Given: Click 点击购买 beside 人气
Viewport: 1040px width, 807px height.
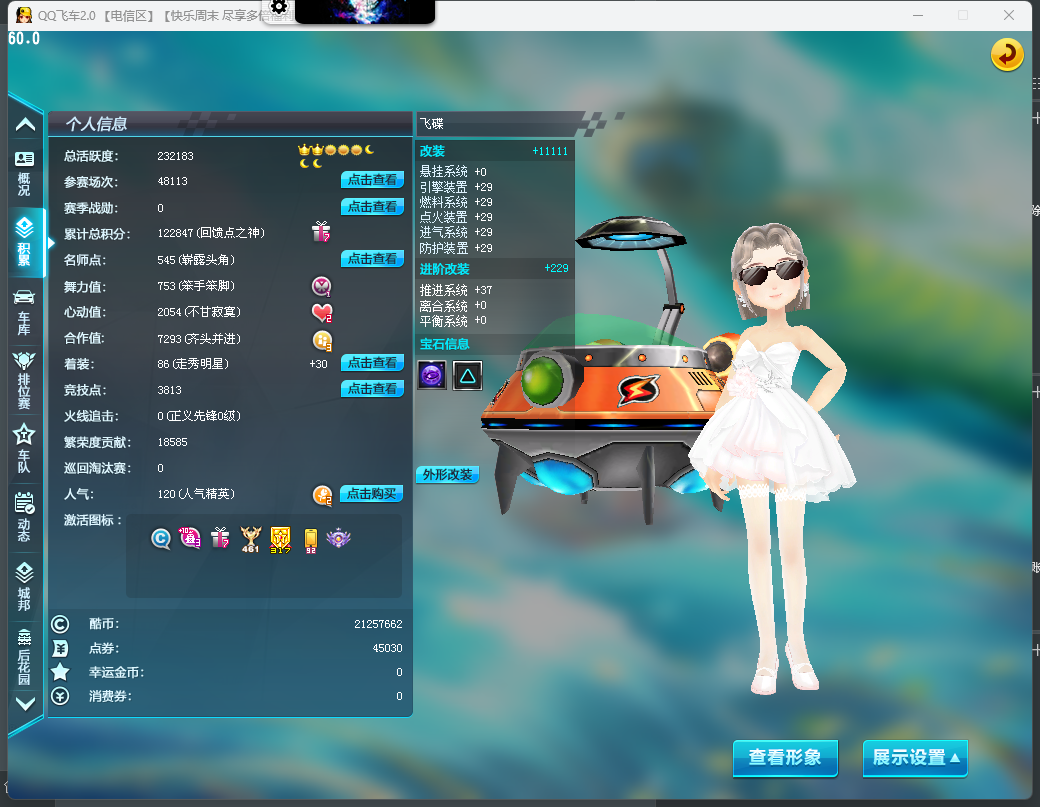Looking at the screenshot, I should (x=371, y=493).
